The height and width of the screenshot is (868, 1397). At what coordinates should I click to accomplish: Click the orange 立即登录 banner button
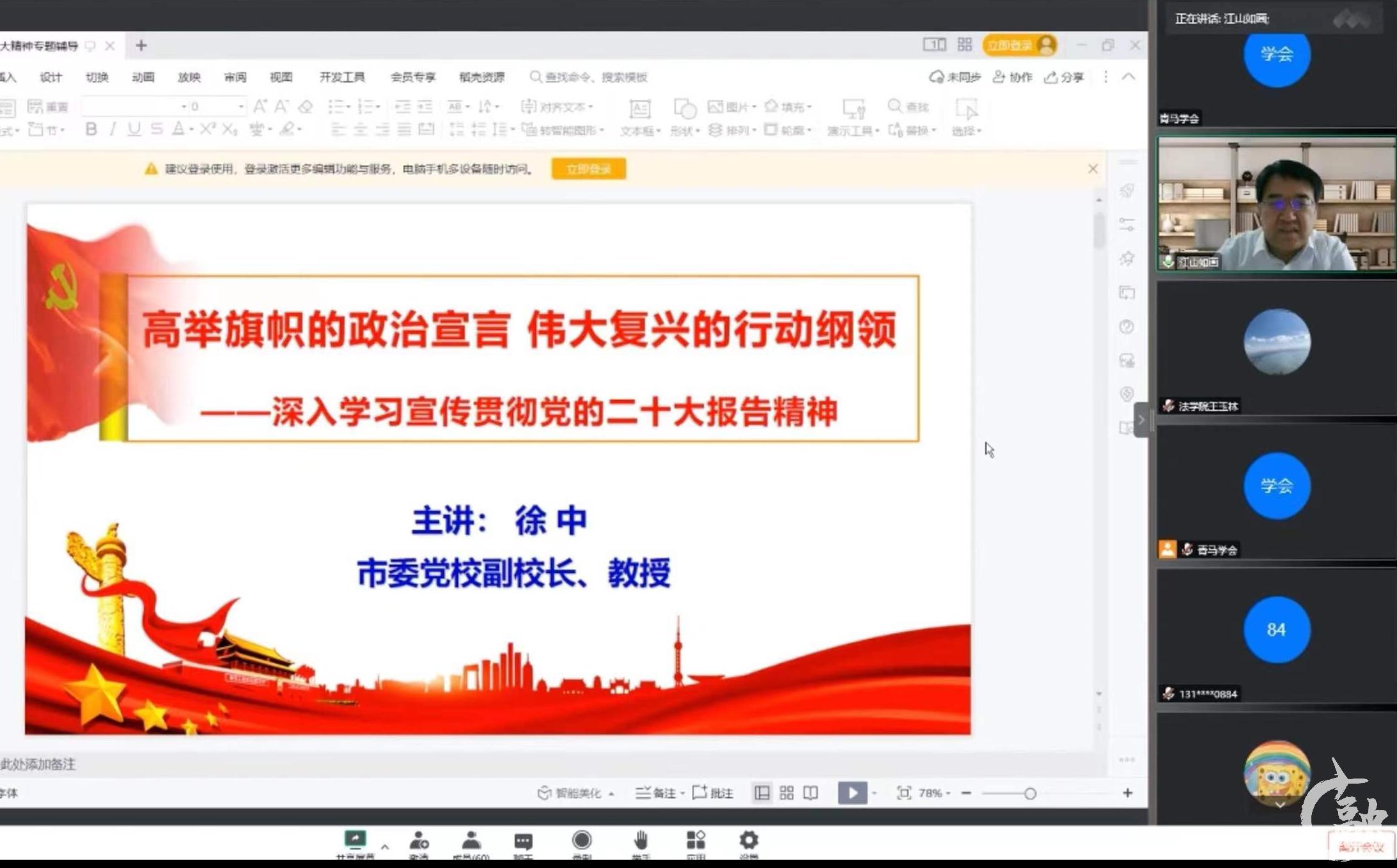point(588,169)
